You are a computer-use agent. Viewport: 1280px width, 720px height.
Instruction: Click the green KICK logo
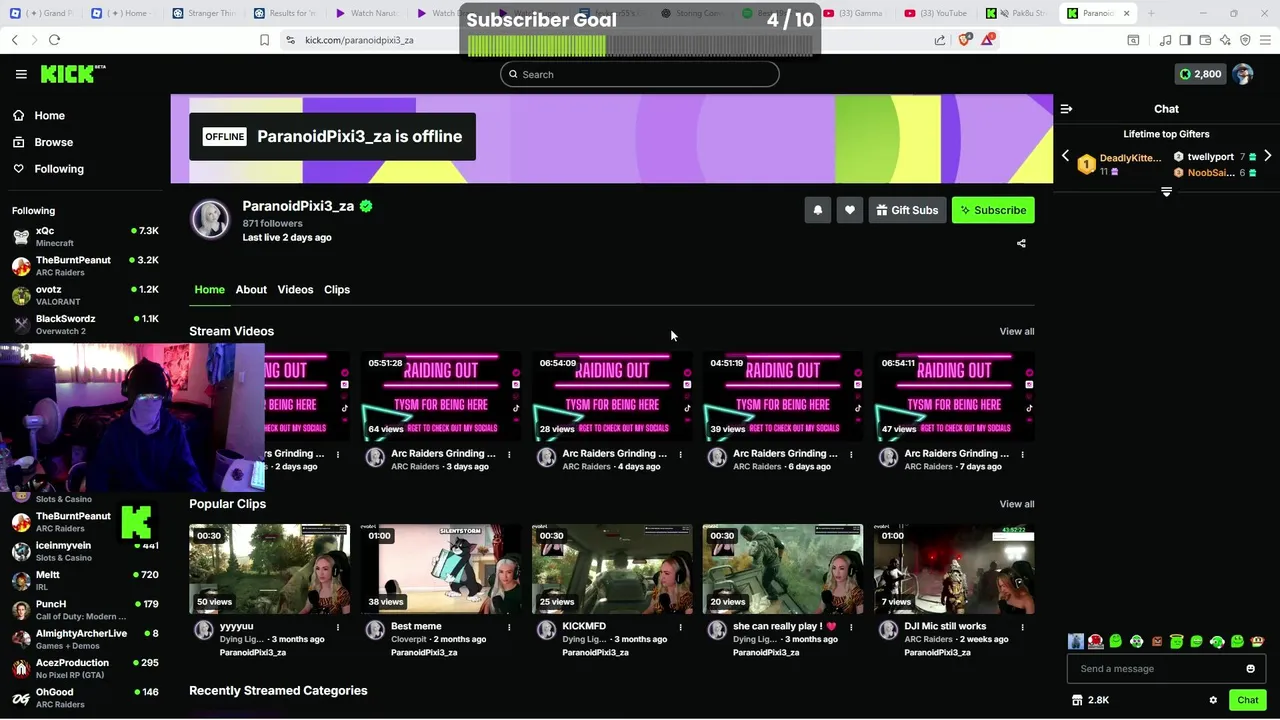pos(72,74)
